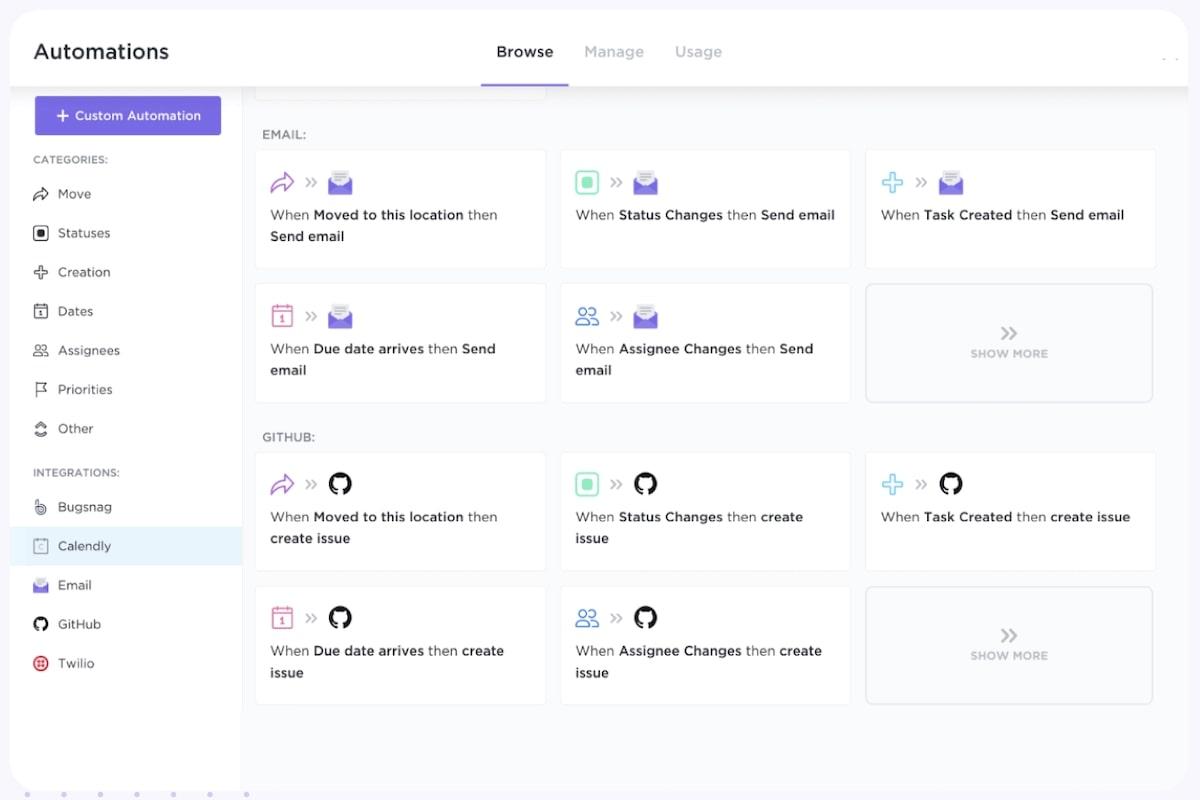Click the Twilio integration icon
Viewport: 1200px width, 800px height.
coord(41,663)
